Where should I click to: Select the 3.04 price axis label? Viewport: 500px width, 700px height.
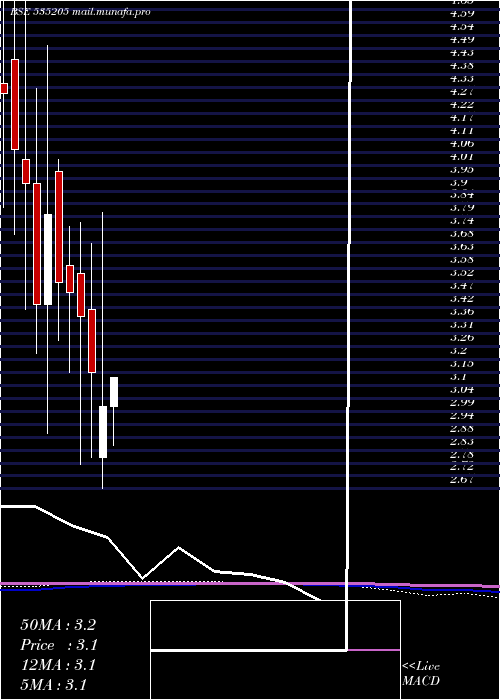(x=462, y=389)
